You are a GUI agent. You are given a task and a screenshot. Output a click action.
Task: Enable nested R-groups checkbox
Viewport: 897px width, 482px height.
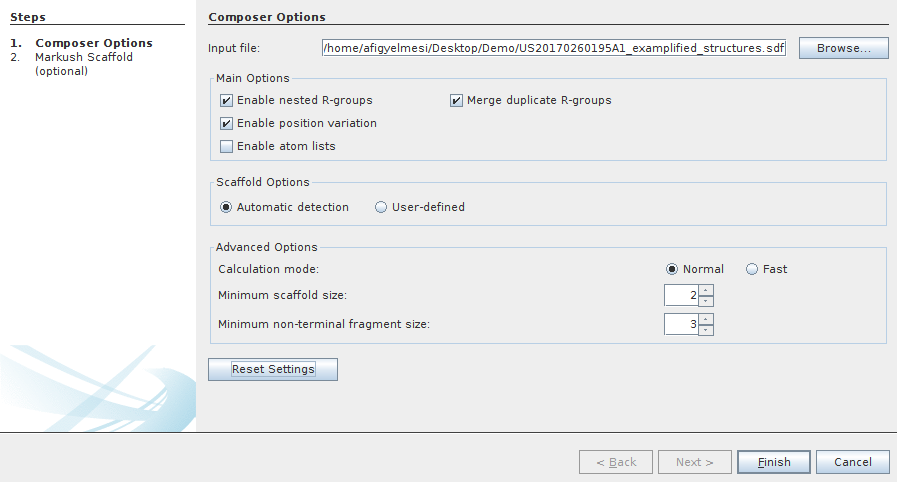226,100
